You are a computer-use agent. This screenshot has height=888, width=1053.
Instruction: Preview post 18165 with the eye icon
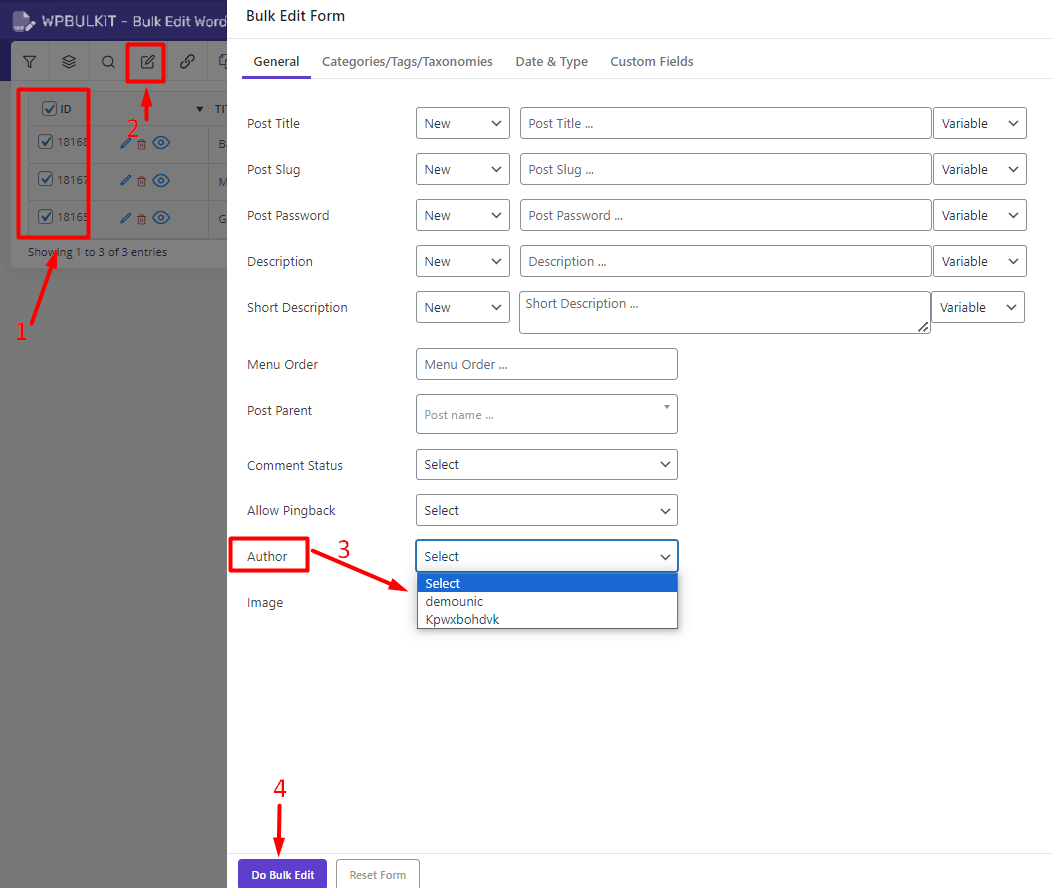161,218
